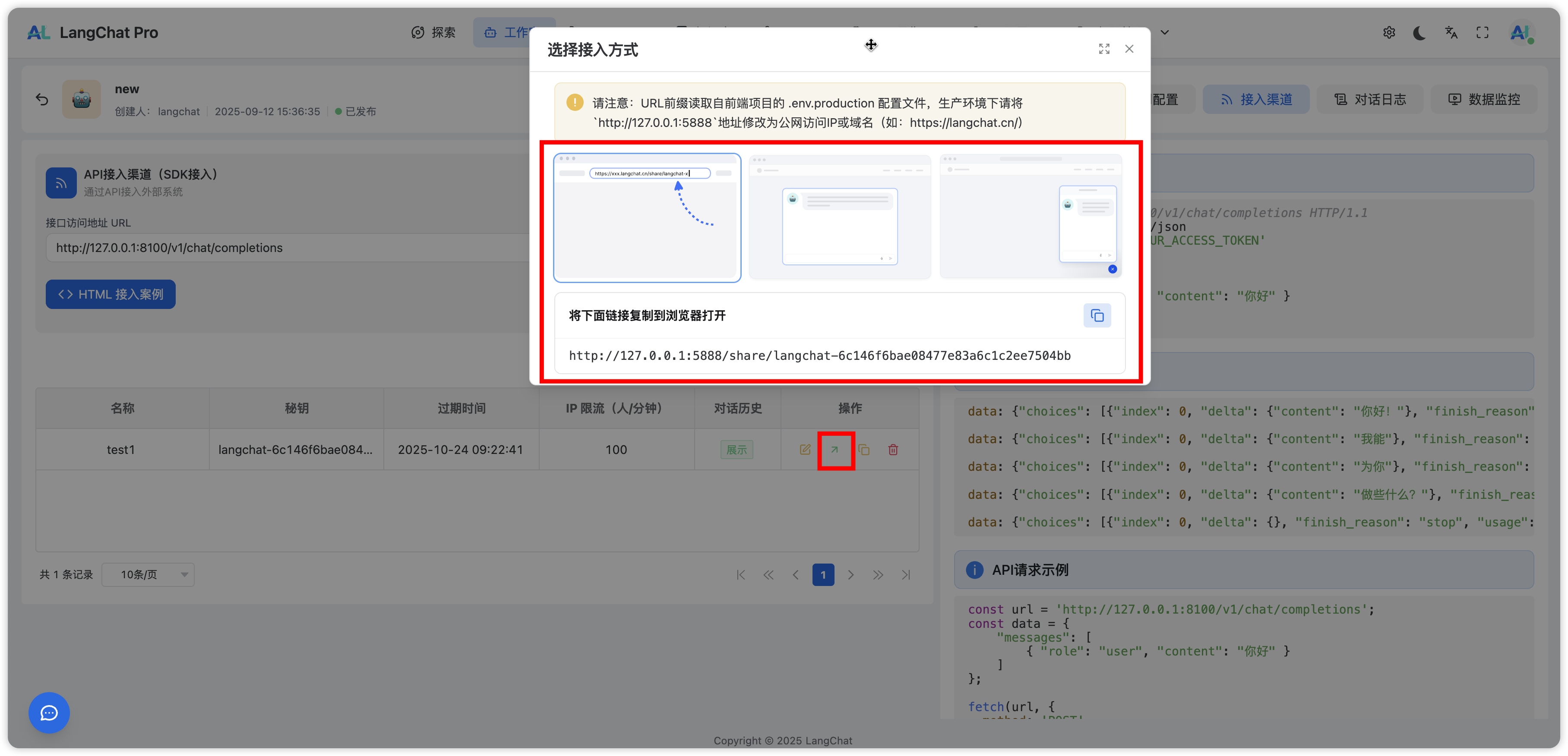1568x756 pixels.
Task: Open the 数据监控 tab
Action: [x=1483, y=99]
